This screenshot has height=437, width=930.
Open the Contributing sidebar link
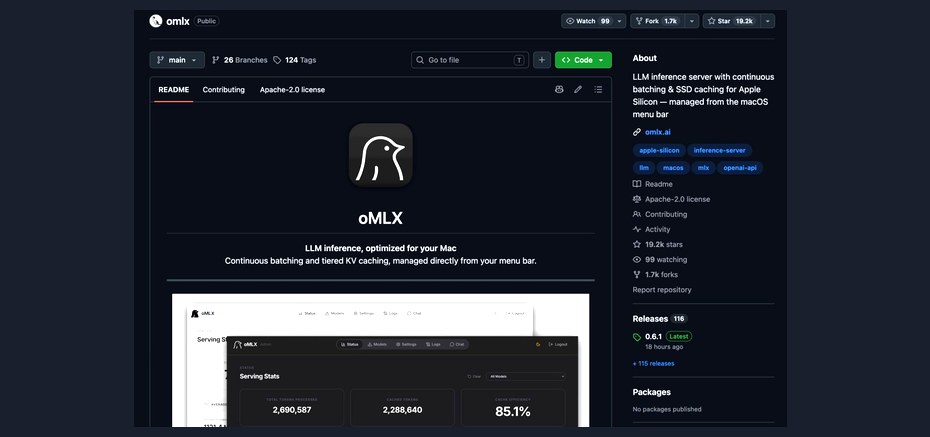660,214
